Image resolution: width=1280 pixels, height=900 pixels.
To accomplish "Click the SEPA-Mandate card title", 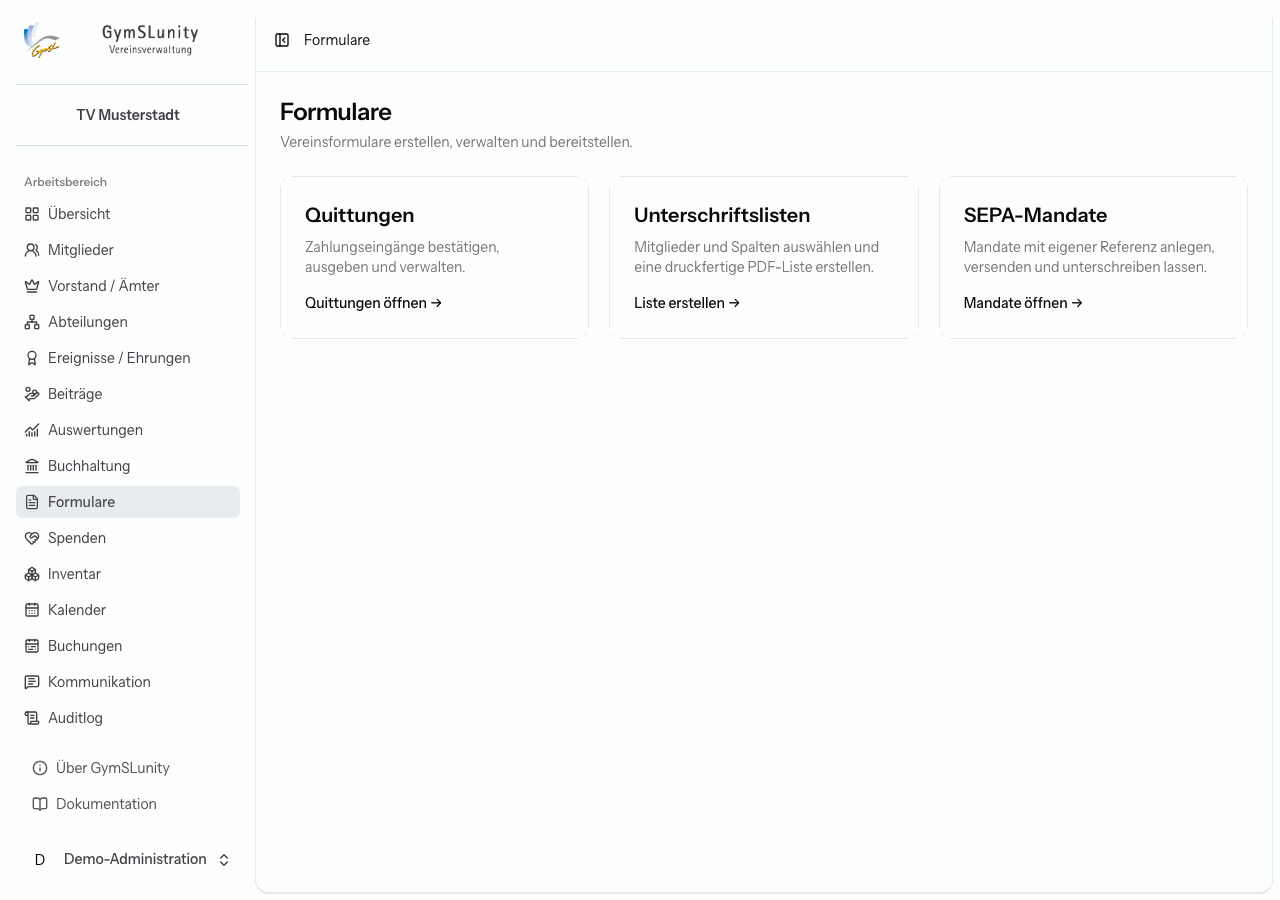I will pyautogui.click(x=1035, y=215).
